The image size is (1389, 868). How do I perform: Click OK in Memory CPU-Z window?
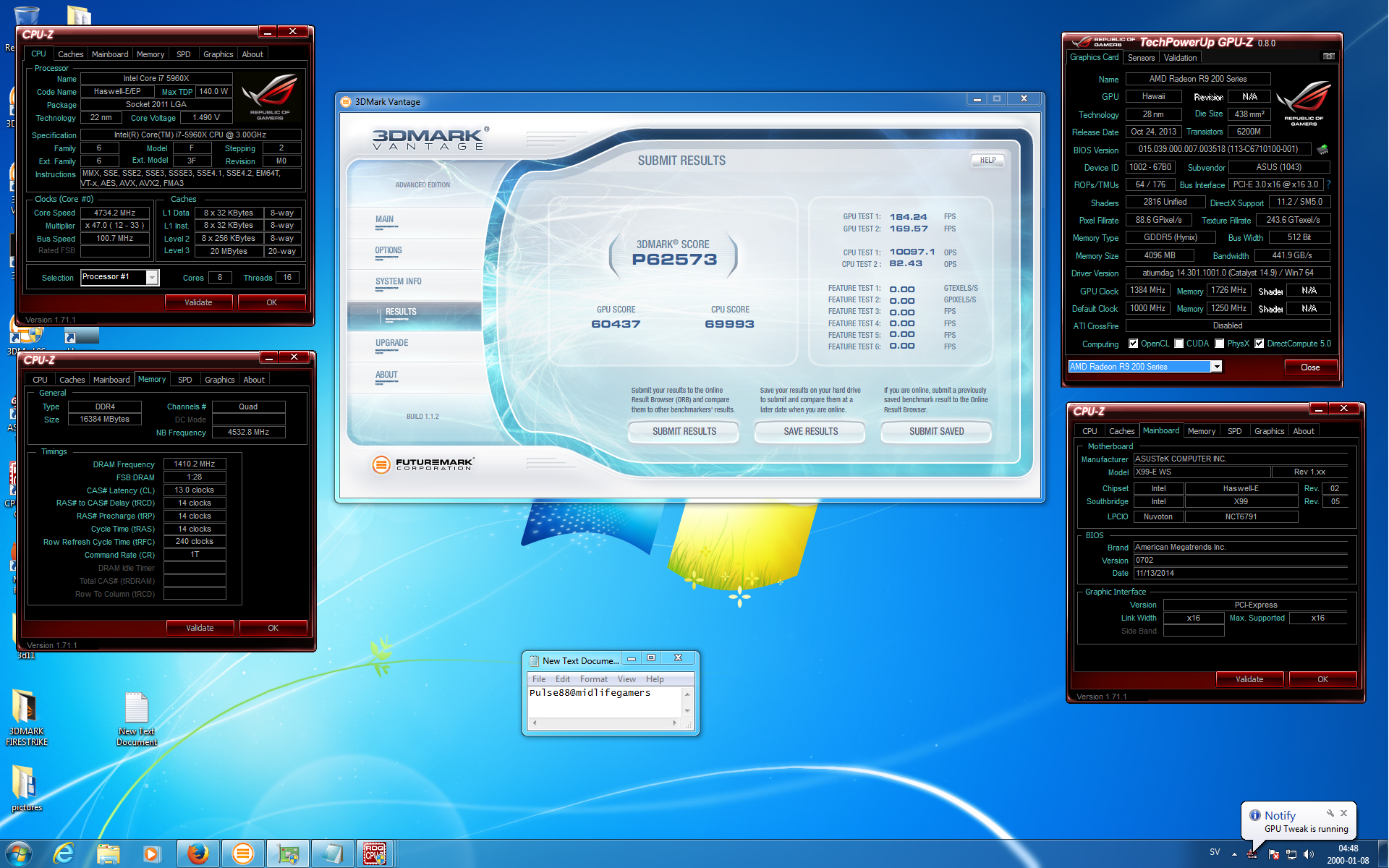point(273,628)
